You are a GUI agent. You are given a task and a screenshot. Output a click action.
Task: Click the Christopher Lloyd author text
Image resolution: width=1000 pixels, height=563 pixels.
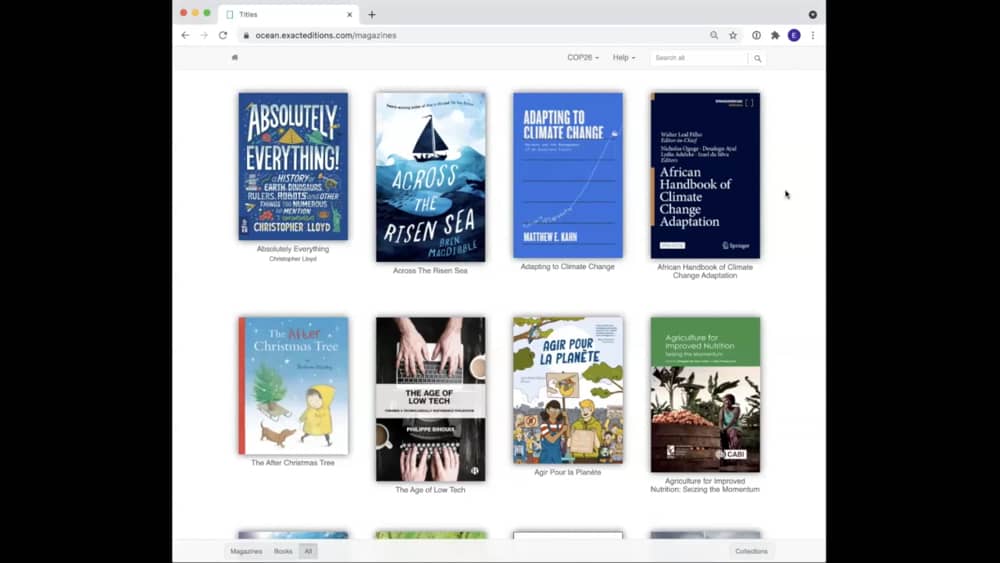(x=293, y=259)
